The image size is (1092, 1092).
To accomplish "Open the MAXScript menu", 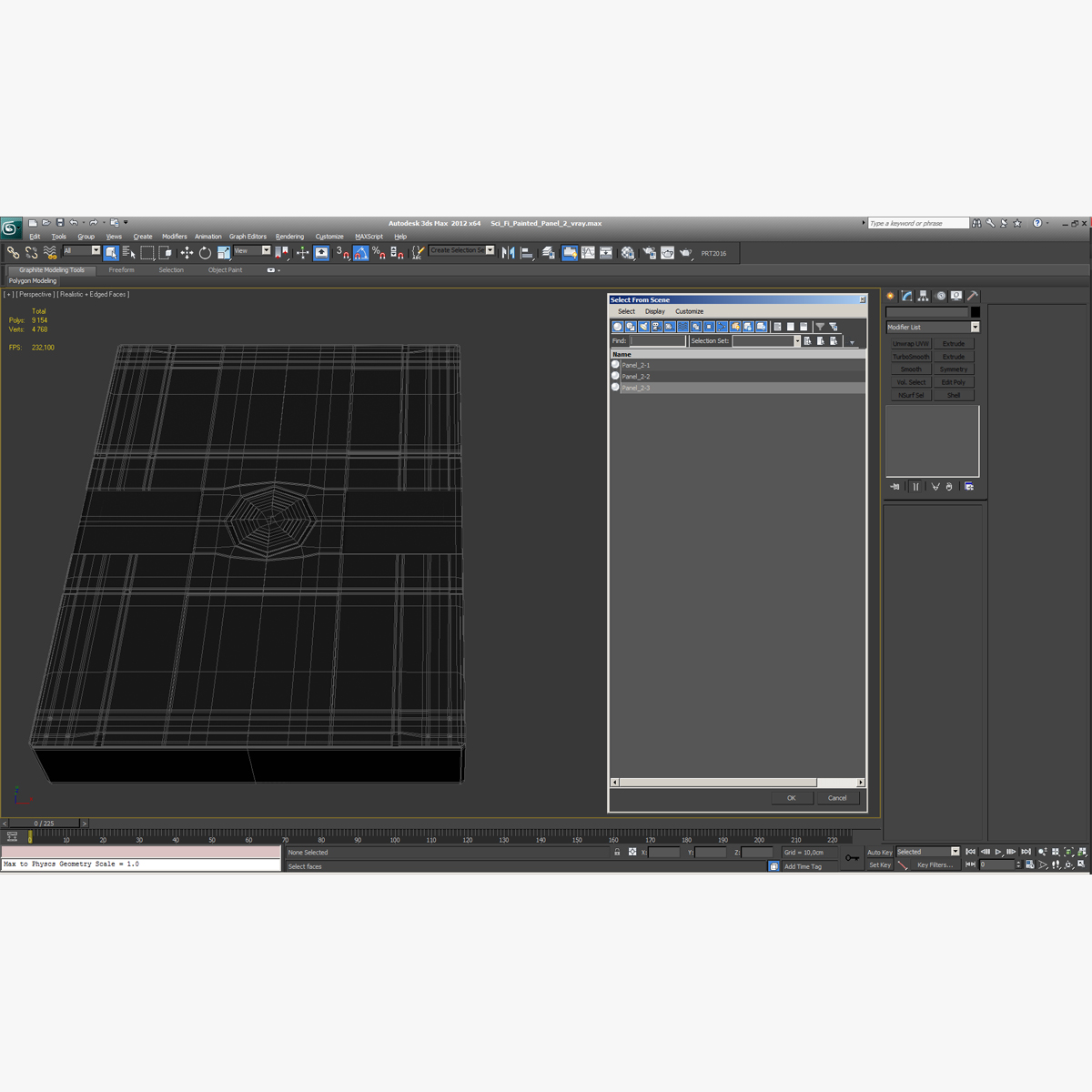I will coord(369,237).
